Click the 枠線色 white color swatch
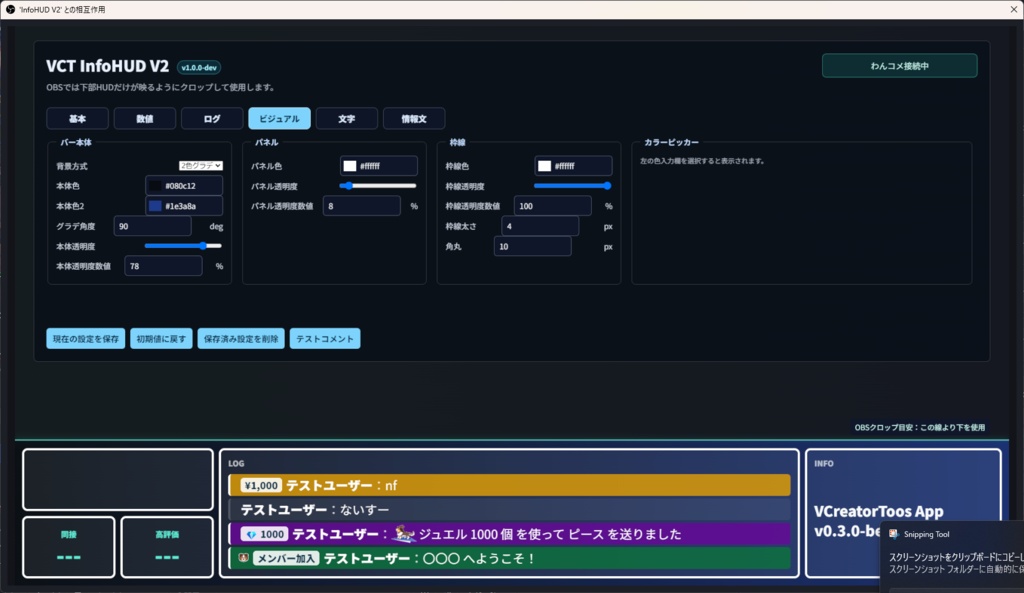Viewport: 1024px width, 593px height. tap(545, 166)
